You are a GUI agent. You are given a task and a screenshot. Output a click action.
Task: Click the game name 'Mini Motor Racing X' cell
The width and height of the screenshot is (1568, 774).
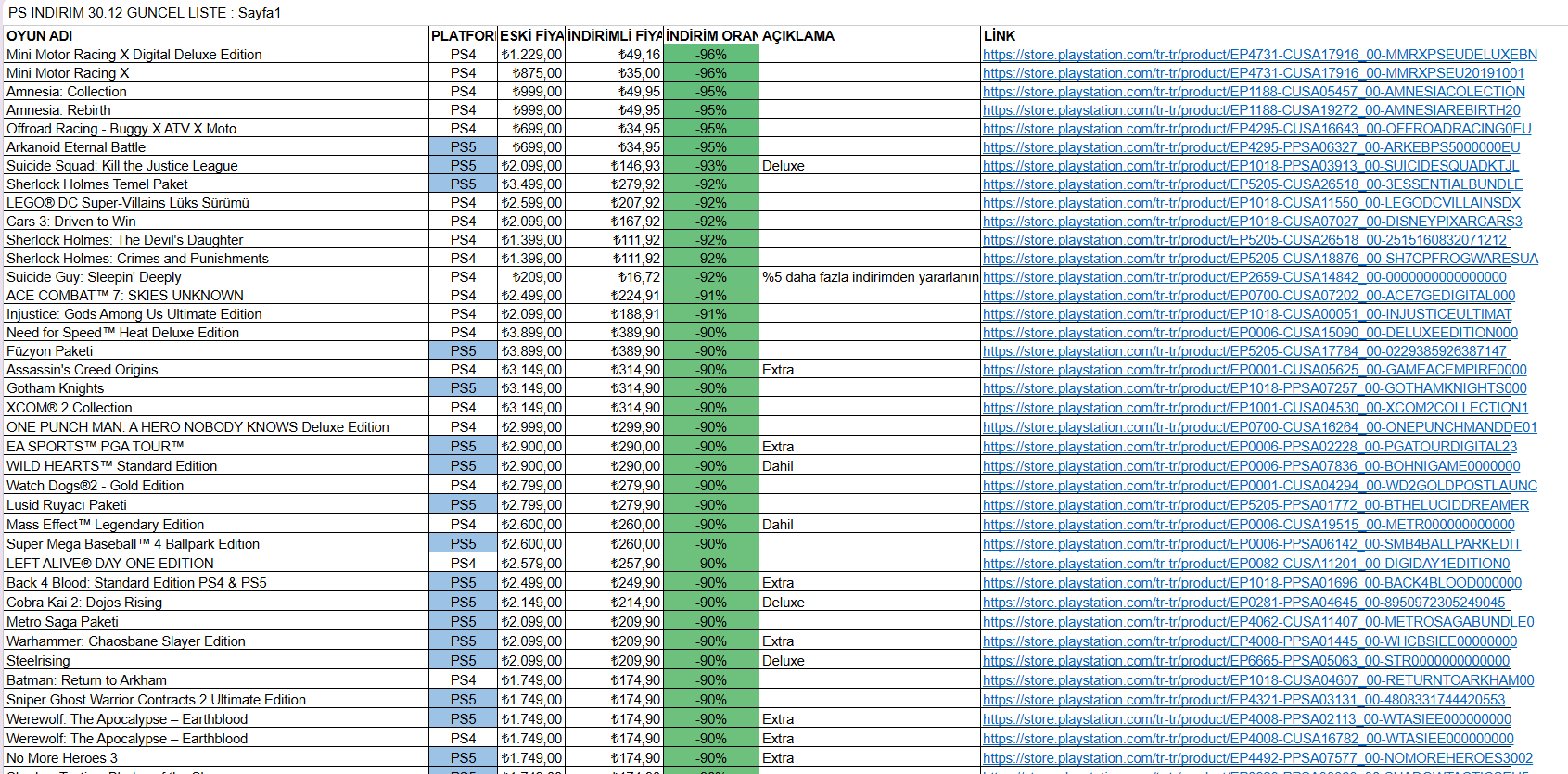click(216, 73)
